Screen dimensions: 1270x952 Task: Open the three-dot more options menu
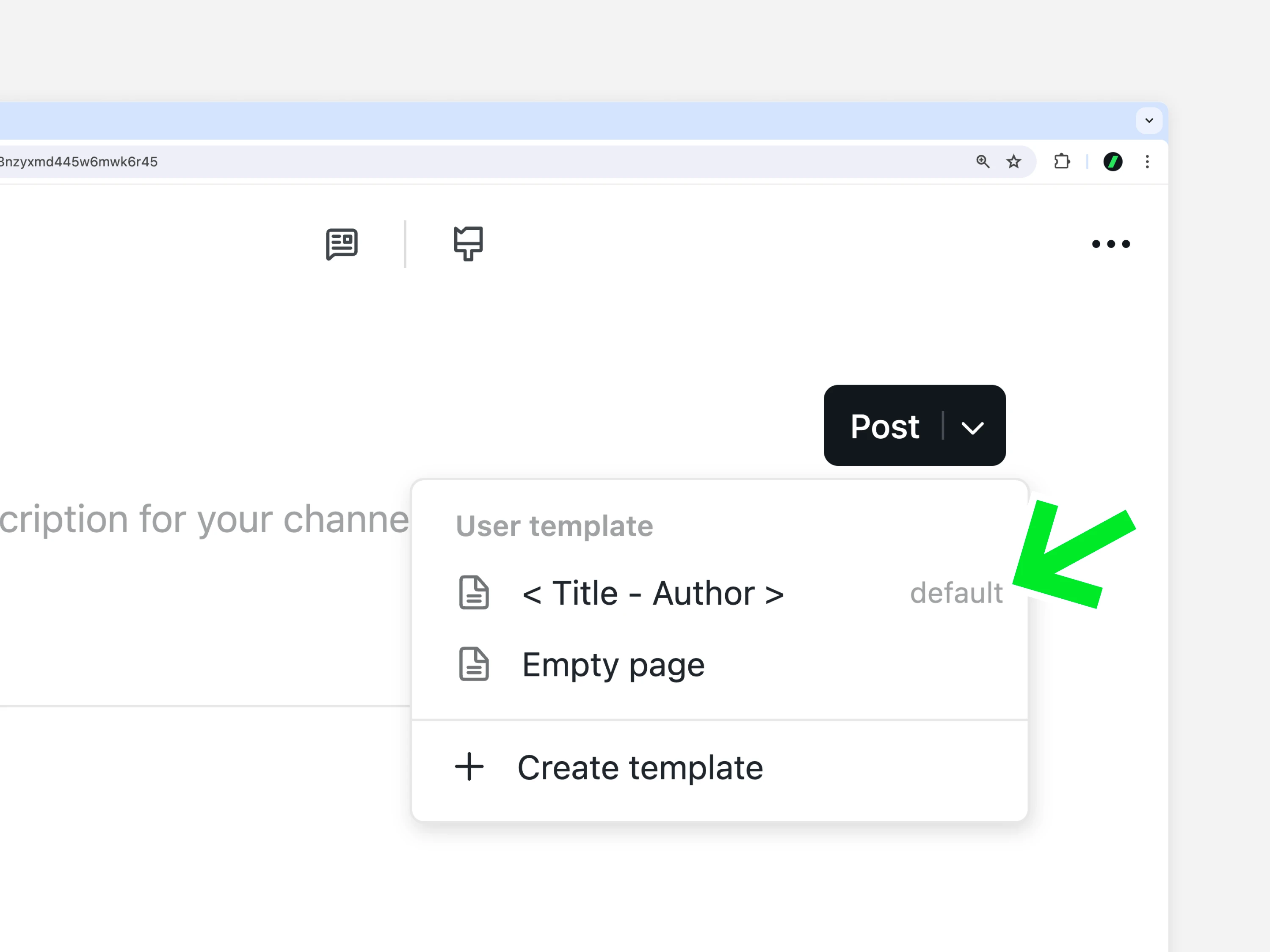click(x=1110, y=244)
